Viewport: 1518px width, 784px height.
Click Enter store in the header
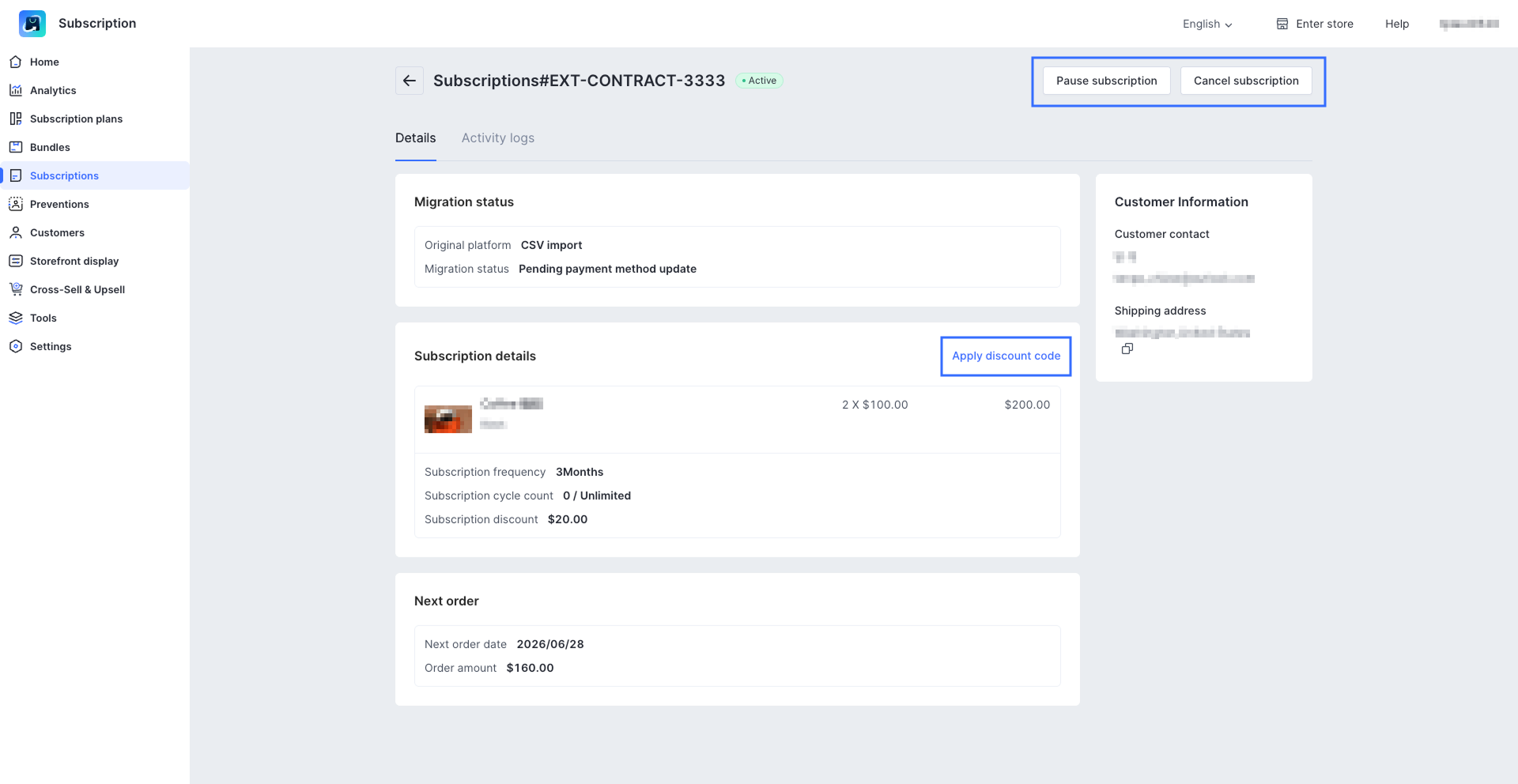point(1315,24)
